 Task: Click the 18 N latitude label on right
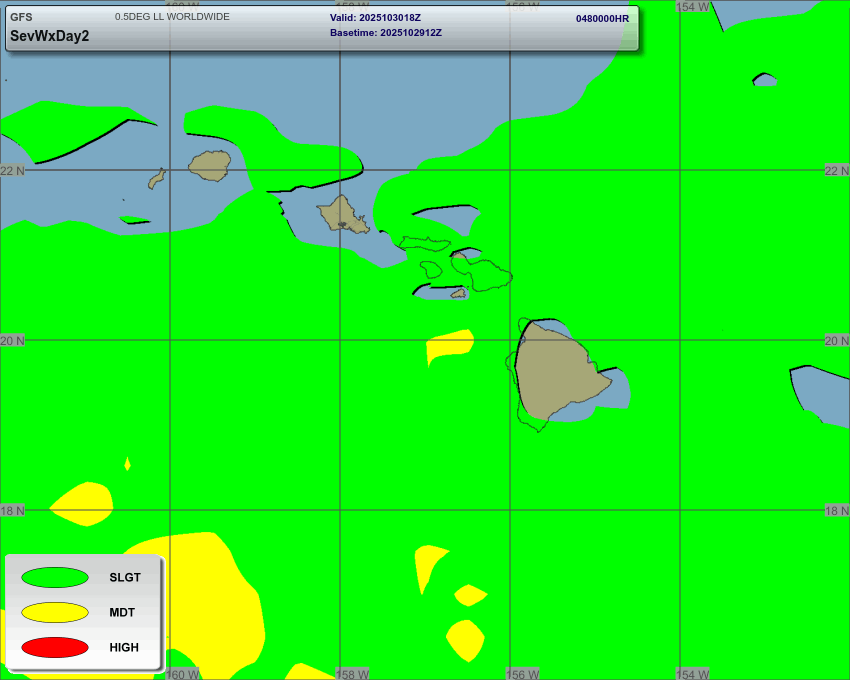(x=836, y=511)
